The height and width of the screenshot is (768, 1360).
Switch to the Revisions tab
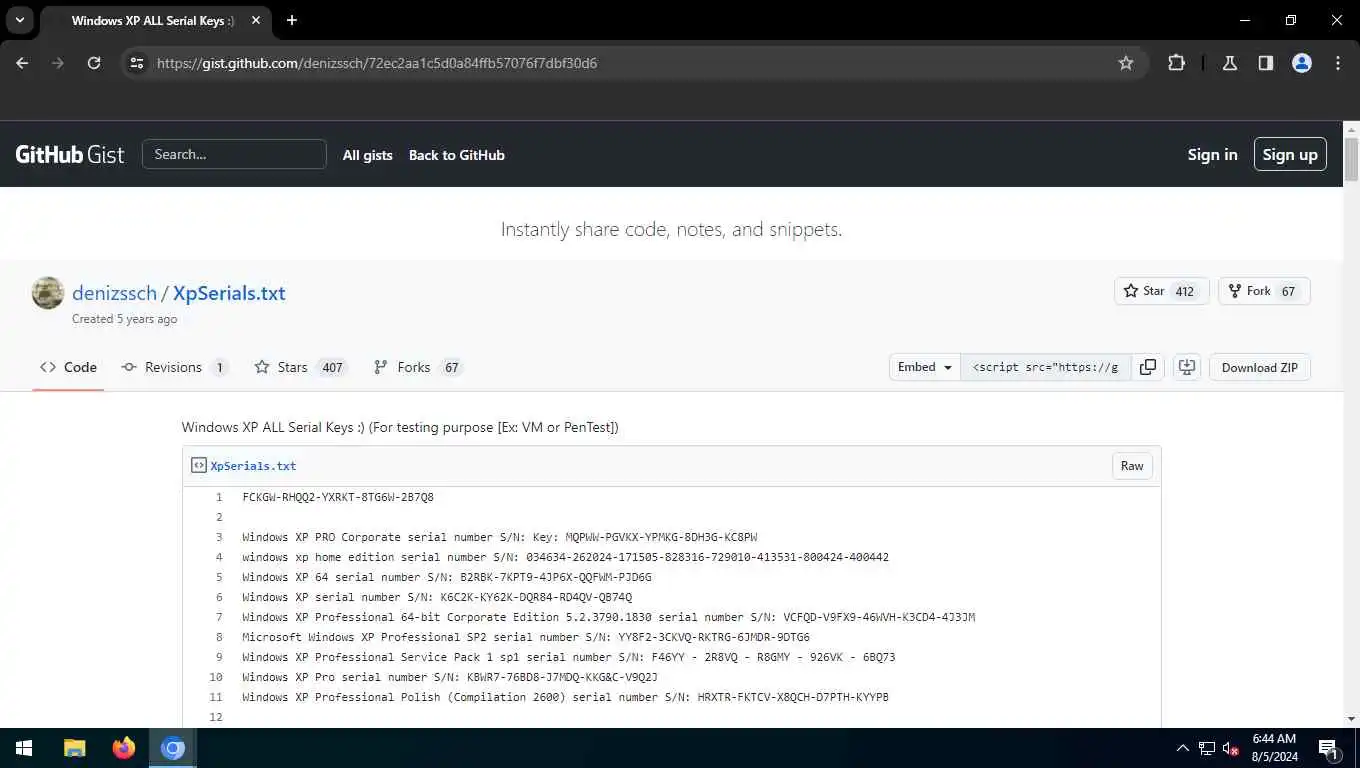174,367
